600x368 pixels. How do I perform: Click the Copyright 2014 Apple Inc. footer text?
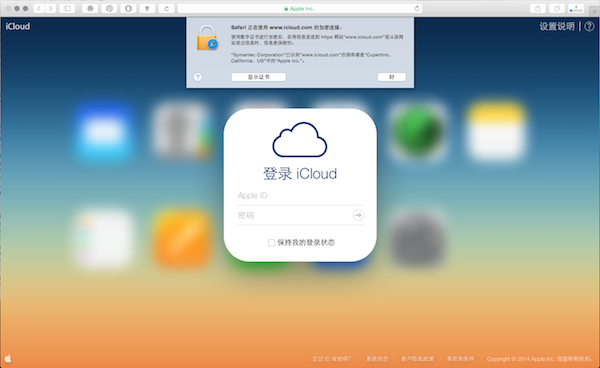coord(540,359)
